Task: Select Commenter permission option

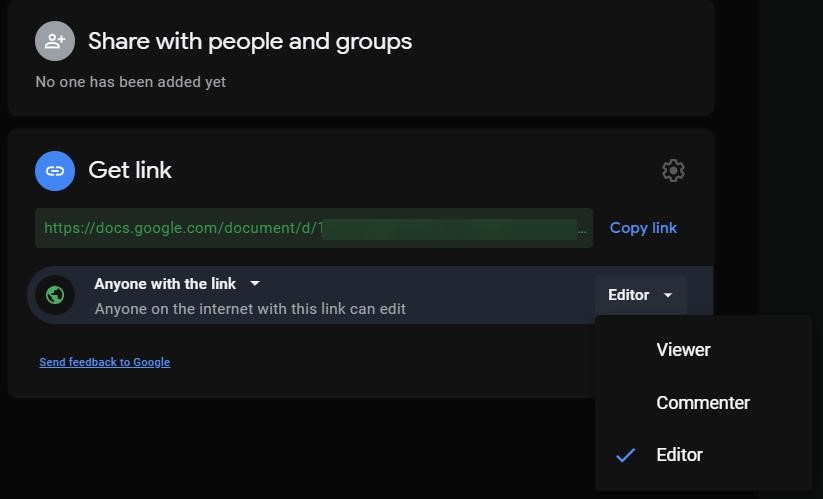Action: pos(702,403)
